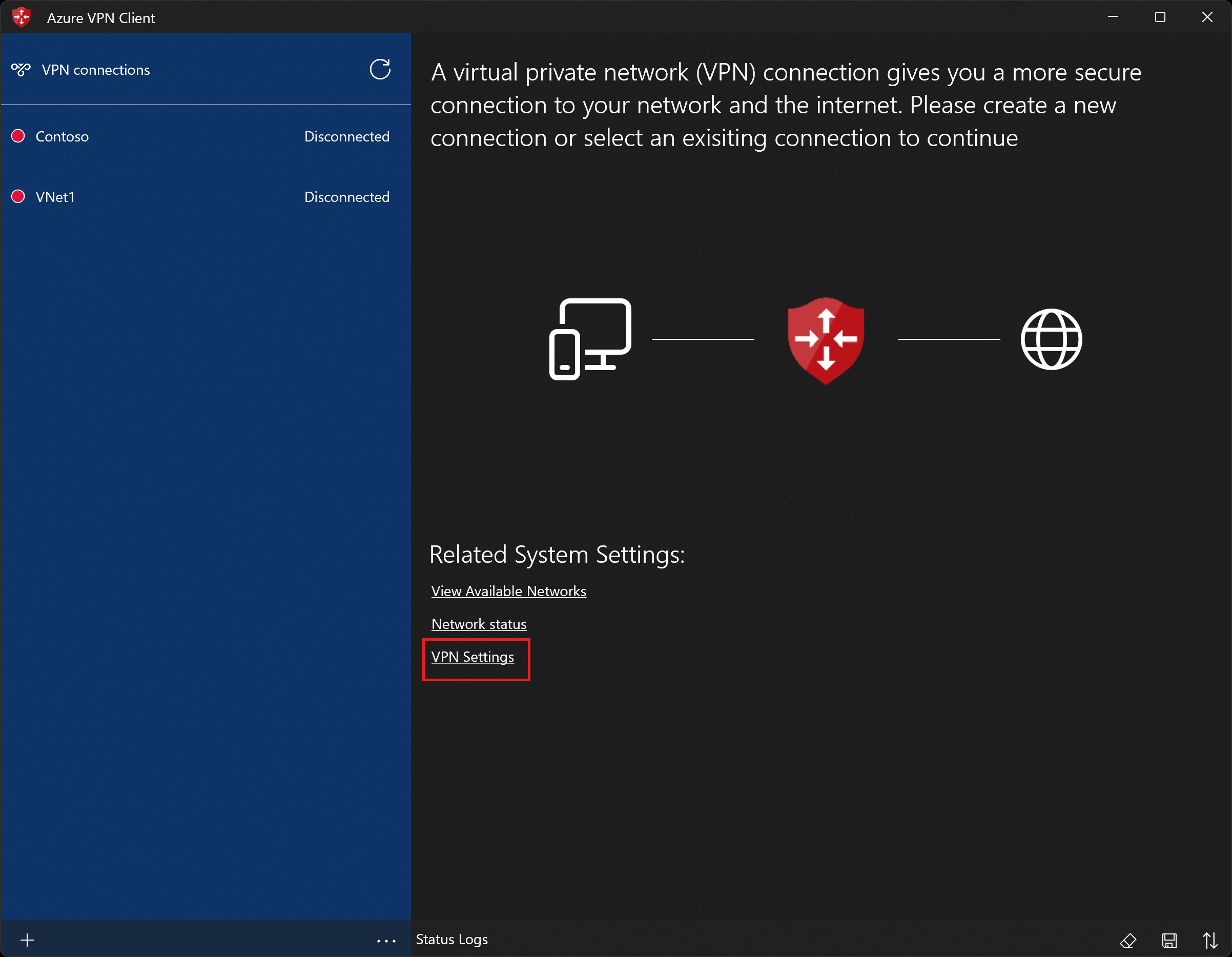This screenshot has width=1232, height=957.
Task: Click Contoso's red status indicator
Action: tap(18, 136)
